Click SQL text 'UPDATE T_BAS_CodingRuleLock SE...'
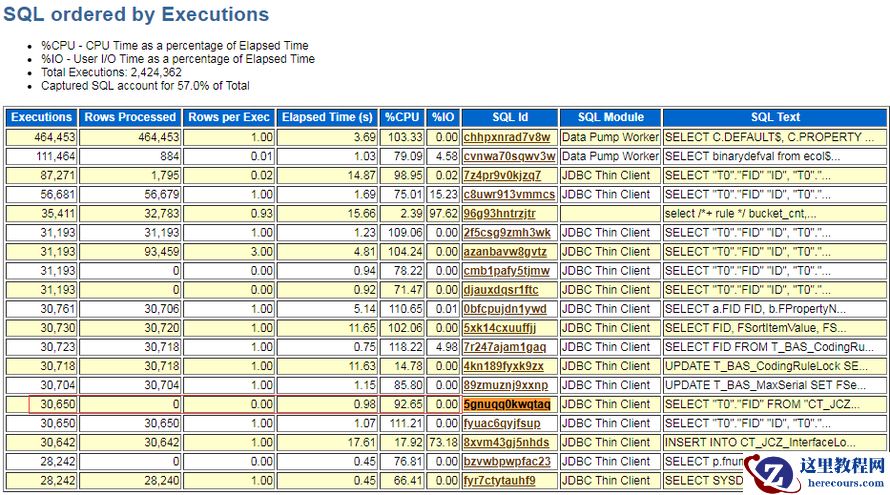 766,366
